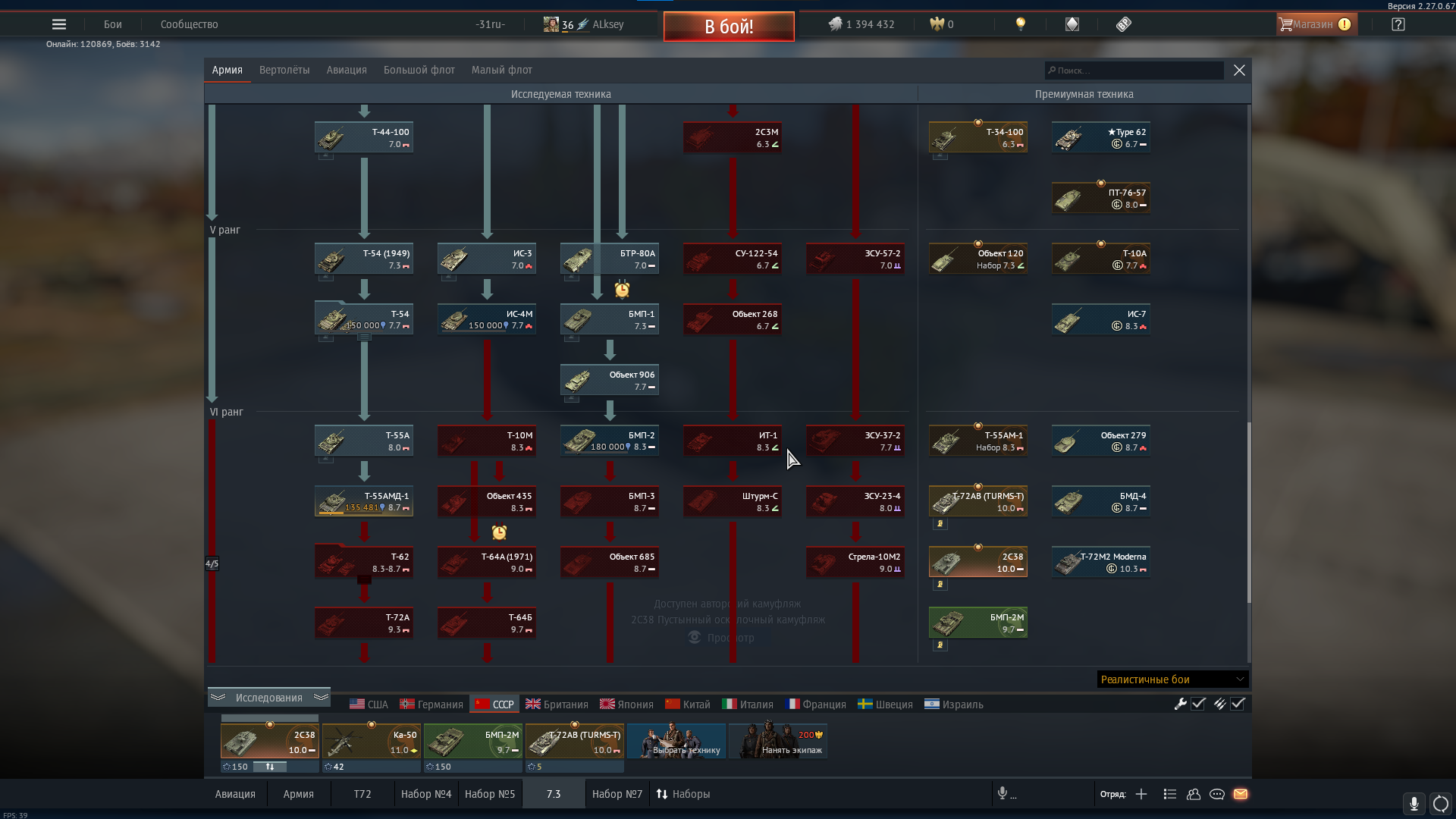
Task: Open the Наборы presets list
Action: pos(683,794)
